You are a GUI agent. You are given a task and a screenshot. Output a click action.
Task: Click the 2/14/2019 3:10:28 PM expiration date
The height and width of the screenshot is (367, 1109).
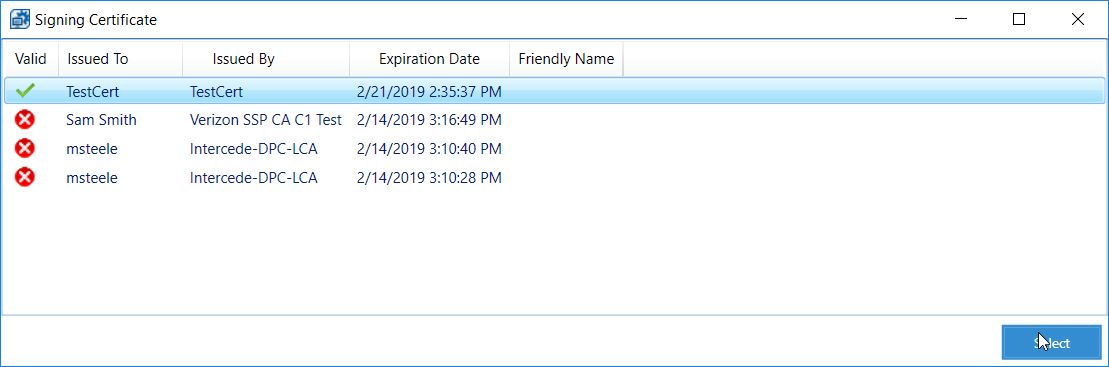[429, 178]
